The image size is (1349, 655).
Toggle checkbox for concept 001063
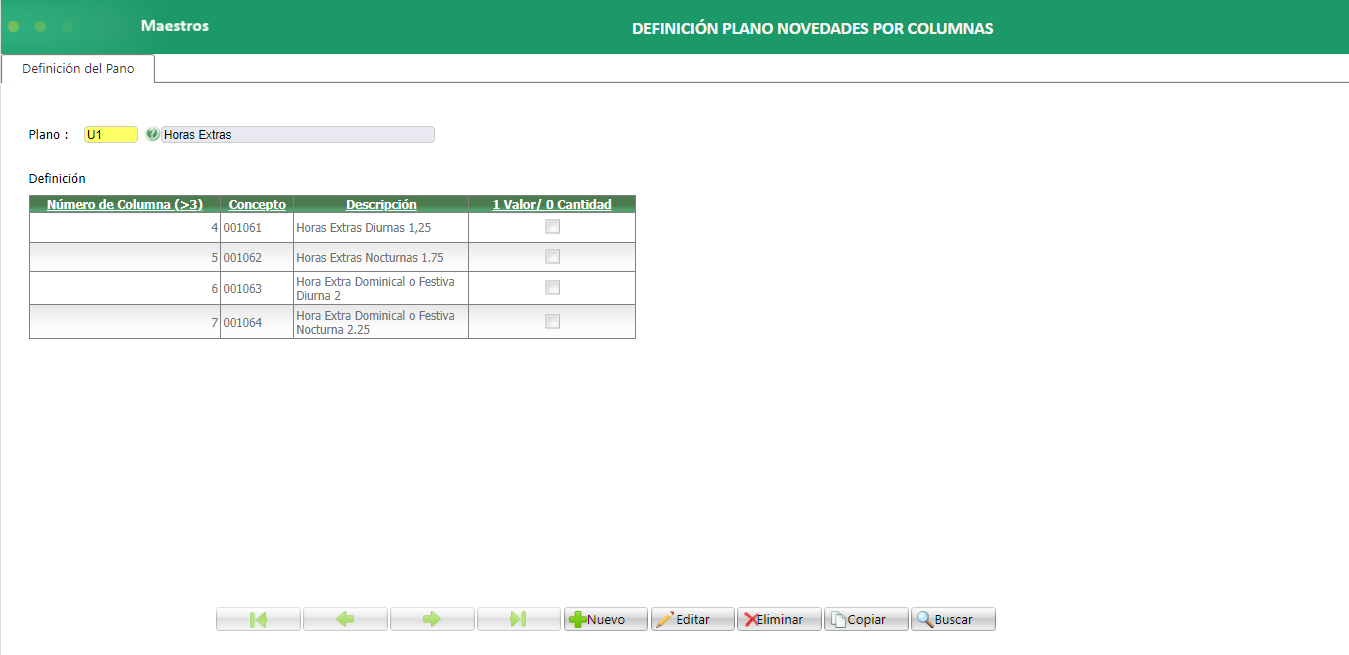point(552,288)
